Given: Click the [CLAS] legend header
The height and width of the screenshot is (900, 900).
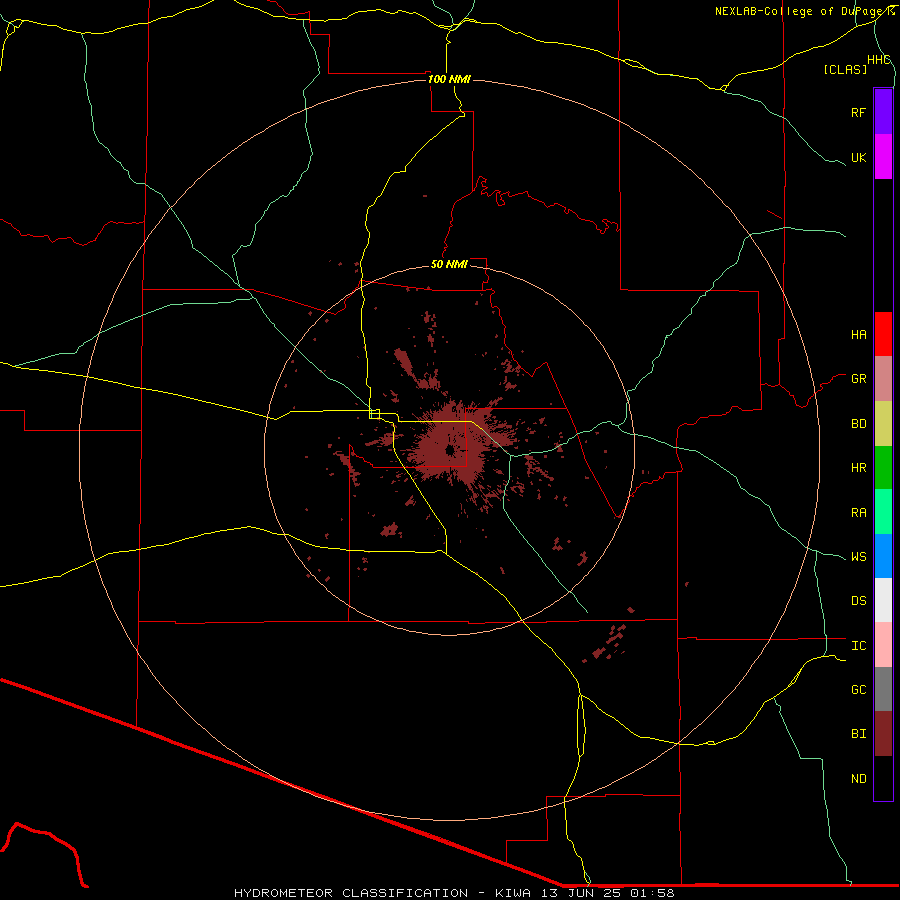Looking at the screenshot, I should (x=845, y=69).
